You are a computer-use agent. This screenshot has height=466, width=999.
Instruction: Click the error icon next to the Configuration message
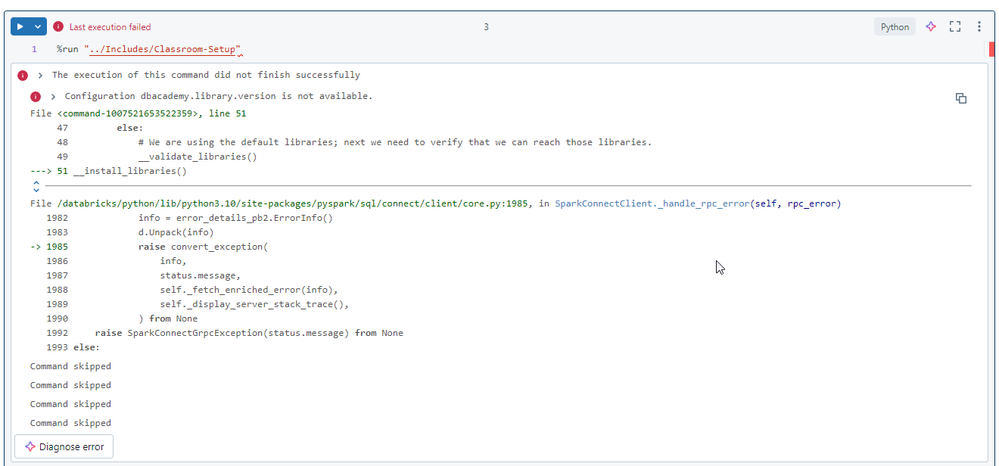[36, 96]
